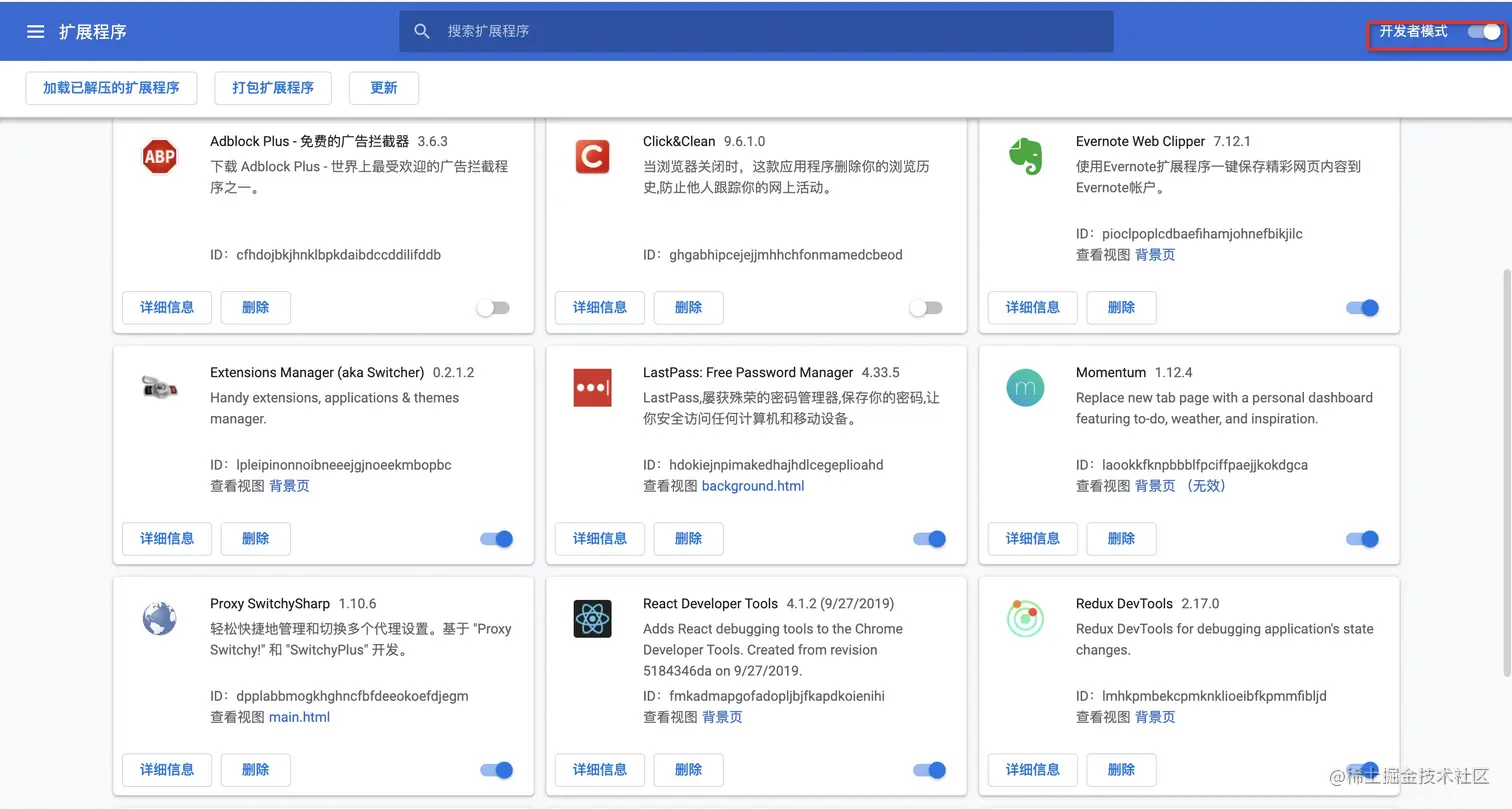Select the Adblock Plus ID string
The height and width of the screenshot is (809, 1512).
pos(338,255)
